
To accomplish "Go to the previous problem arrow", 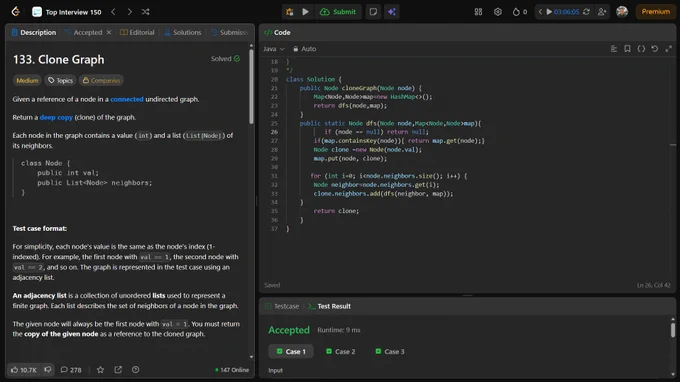I will pyautogui.click(x=113, y=12).
